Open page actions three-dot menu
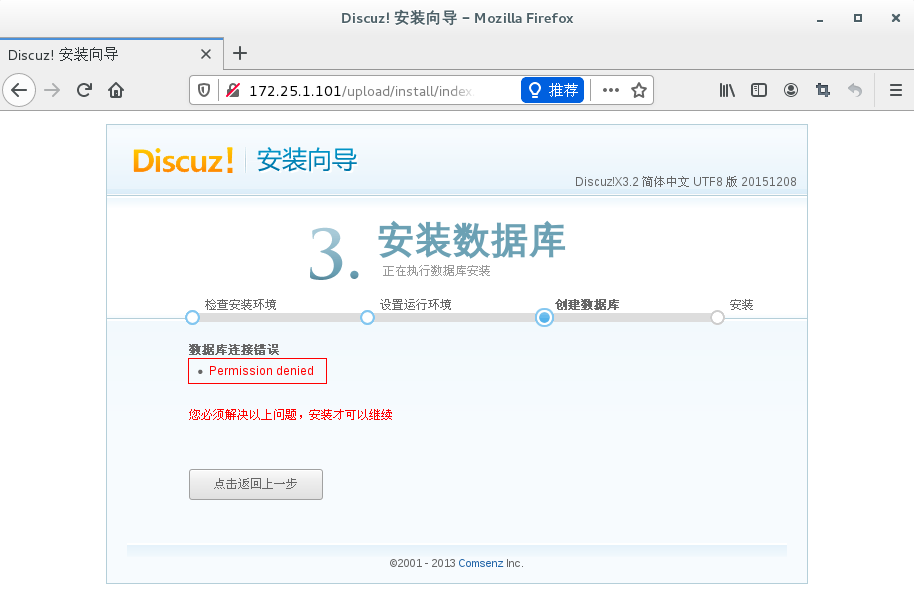The width and height of the screenshot is (914, 600). (610, 90)
